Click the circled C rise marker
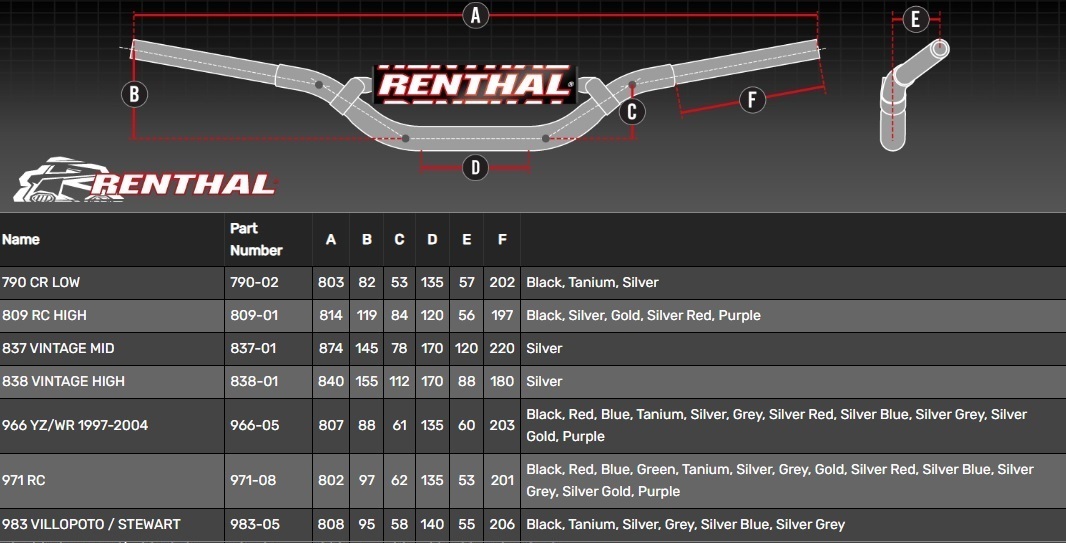Image resolution: width=1066 pixels, height=543 pixels. (x=631, y=112)
